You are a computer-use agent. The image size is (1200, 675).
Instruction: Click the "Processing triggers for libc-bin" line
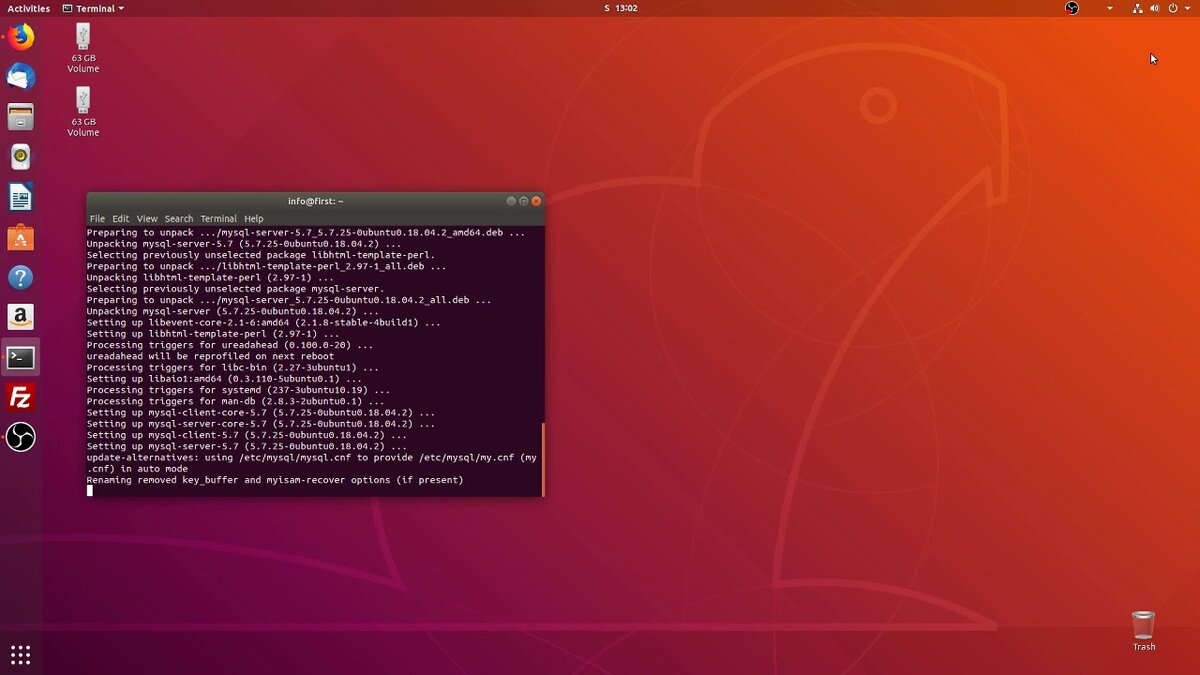233,368
